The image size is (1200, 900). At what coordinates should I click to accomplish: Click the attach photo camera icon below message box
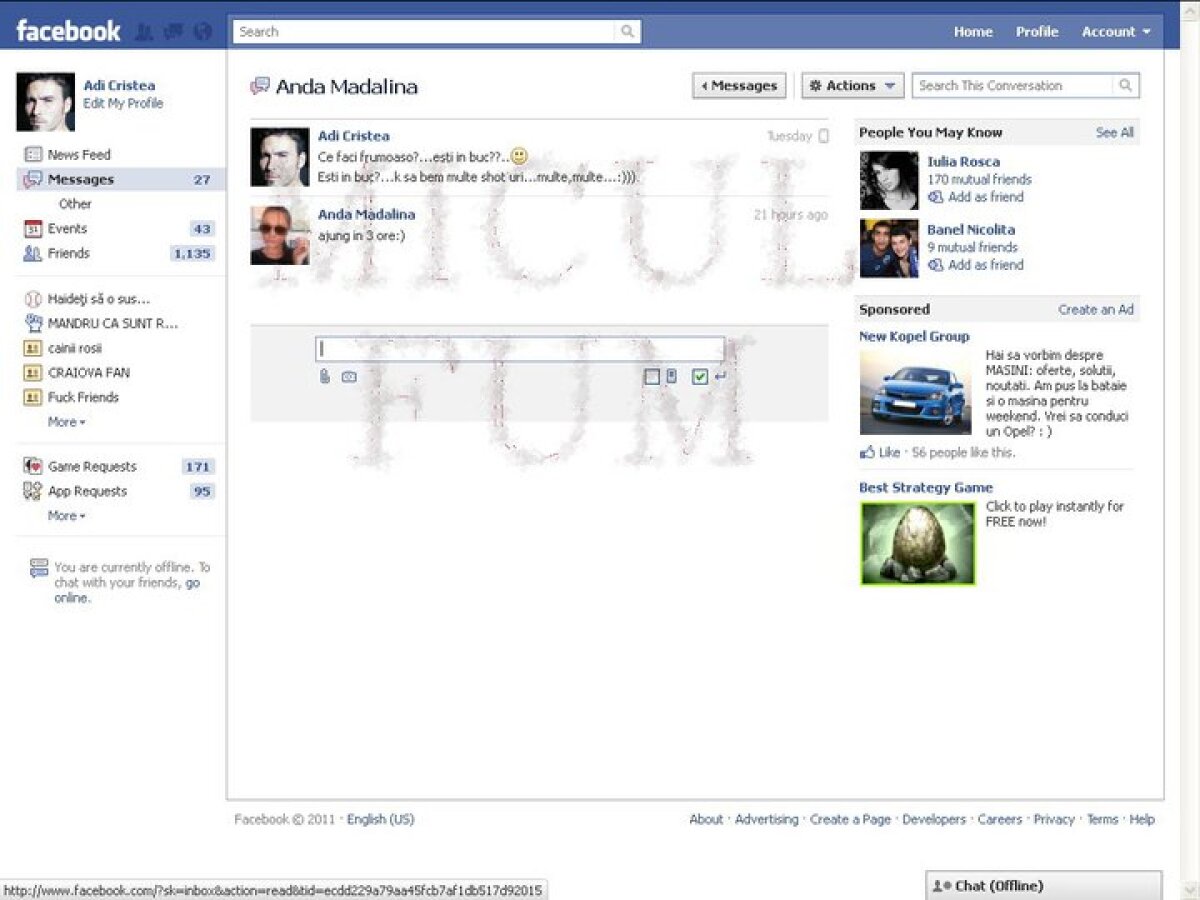click(348, 377)
